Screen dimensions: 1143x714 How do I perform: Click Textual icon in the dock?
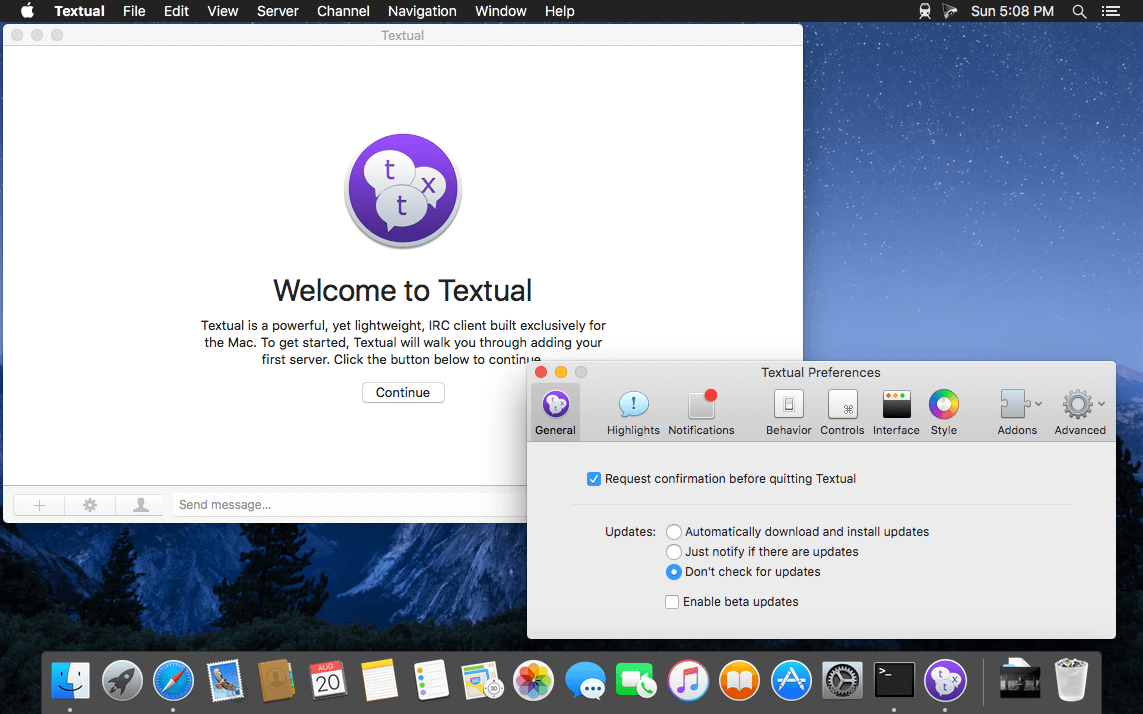point(945,681)
